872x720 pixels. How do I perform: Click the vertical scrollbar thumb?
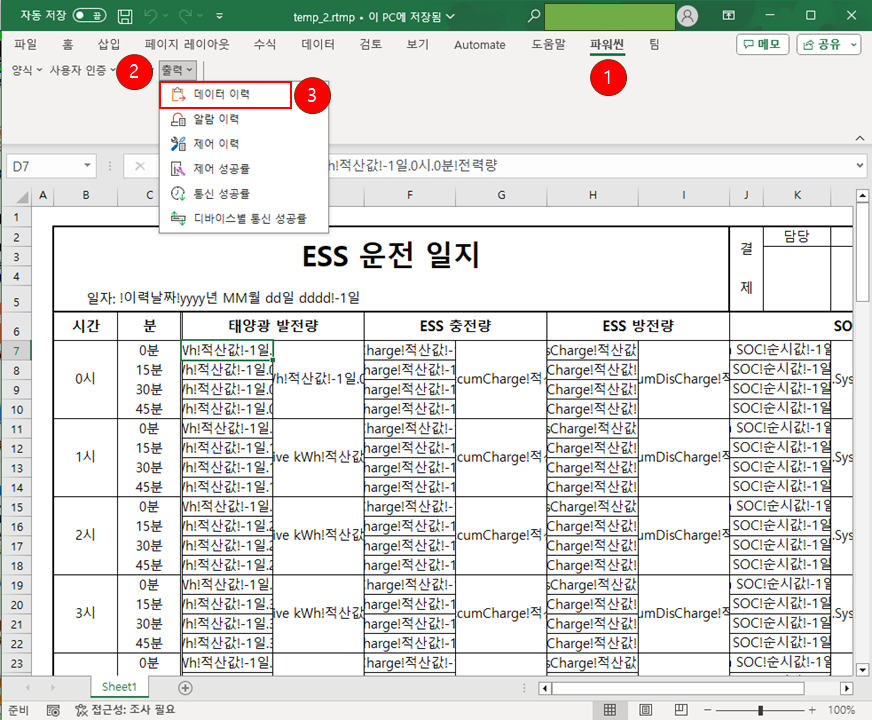(x=862, y=253)
